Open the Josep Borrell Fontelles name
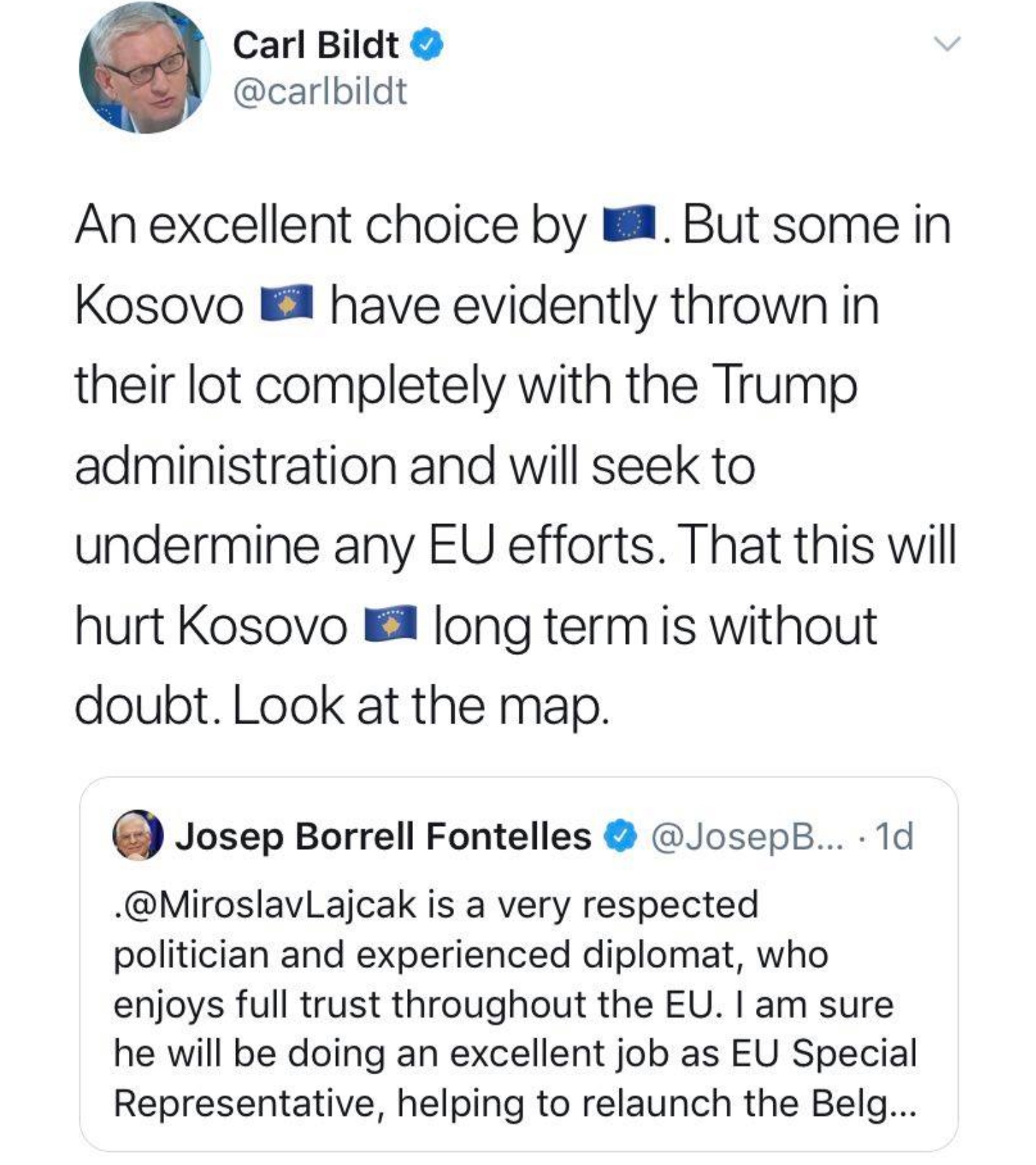Image resolution: width=1036 pixels, height=1165 pixels. (383, 836)
